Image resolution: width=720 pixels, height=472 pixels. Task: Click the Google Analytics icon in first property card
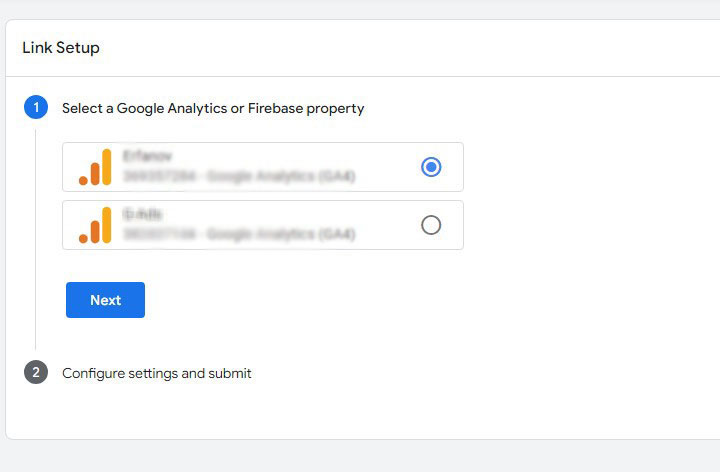click(x=95, y=167)
